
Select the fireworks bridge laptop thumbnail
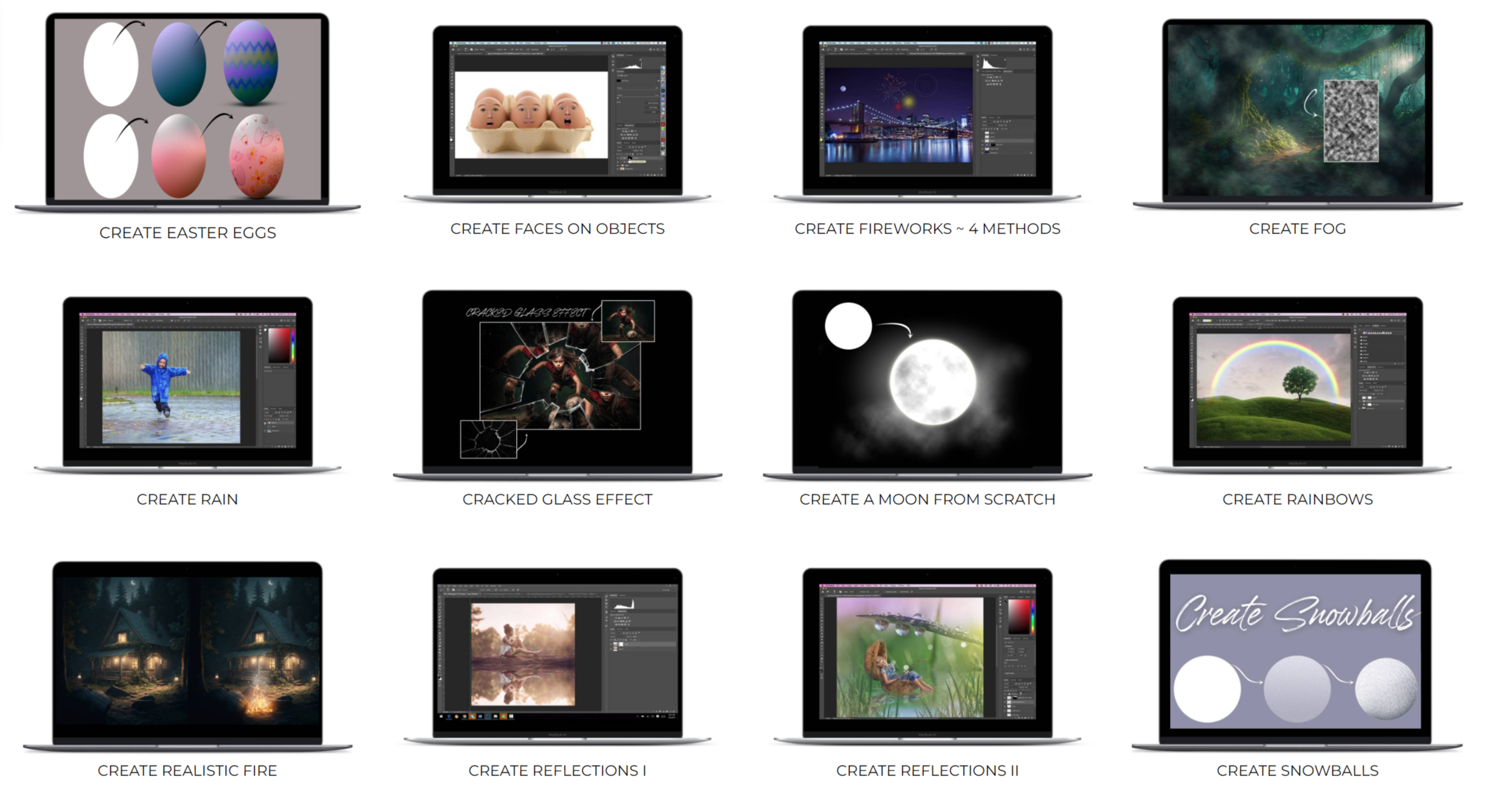(927, 110)
